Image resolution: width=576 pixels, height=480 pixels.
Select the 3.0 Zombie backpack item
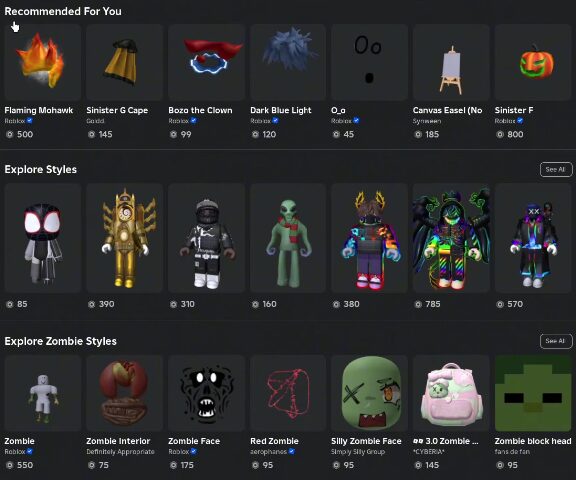[451, 393]
